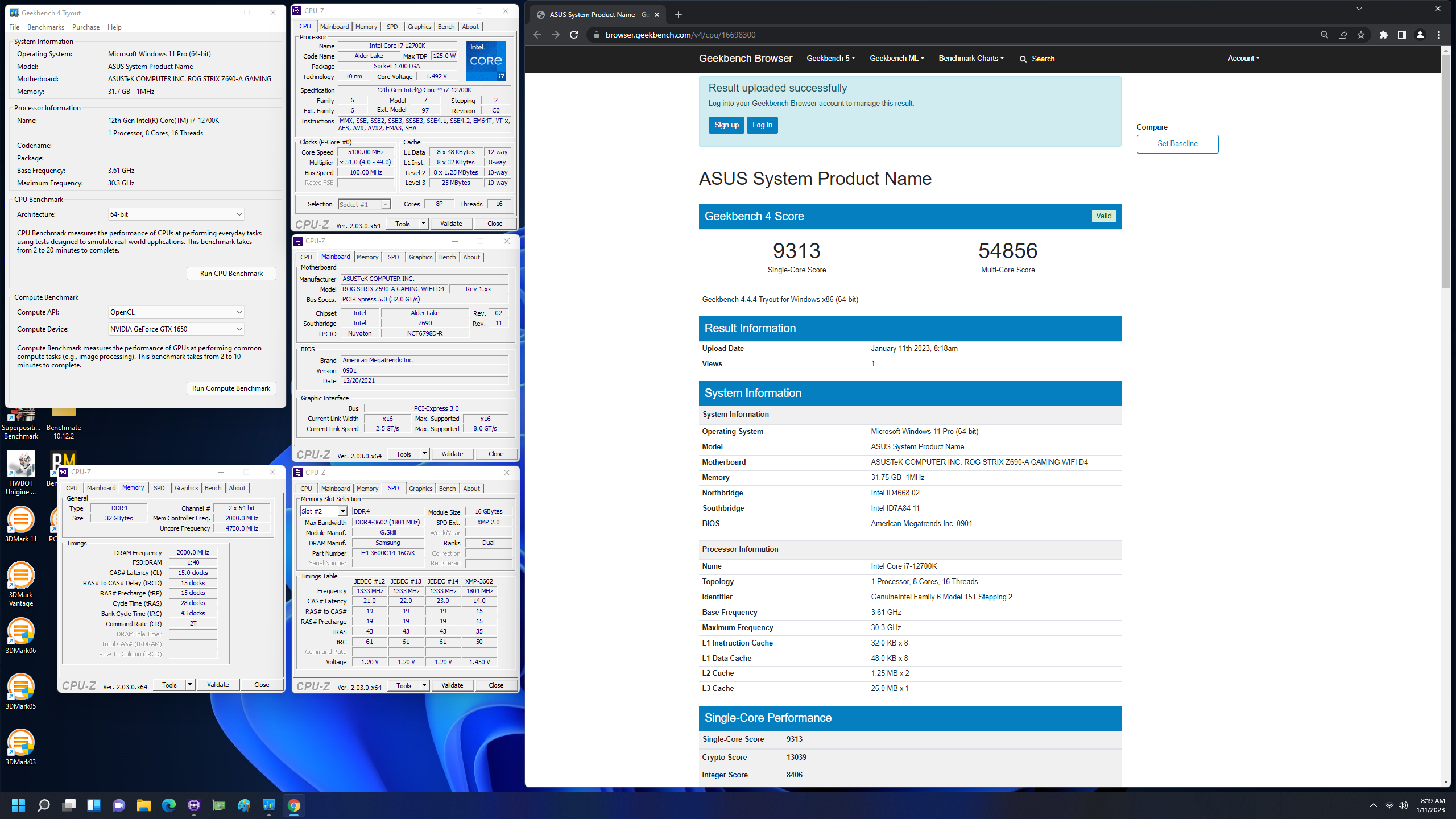Switch to Bench tab in the CPU-Z Memory window
The image size is (1456, 819).
(x=213, y=488)
